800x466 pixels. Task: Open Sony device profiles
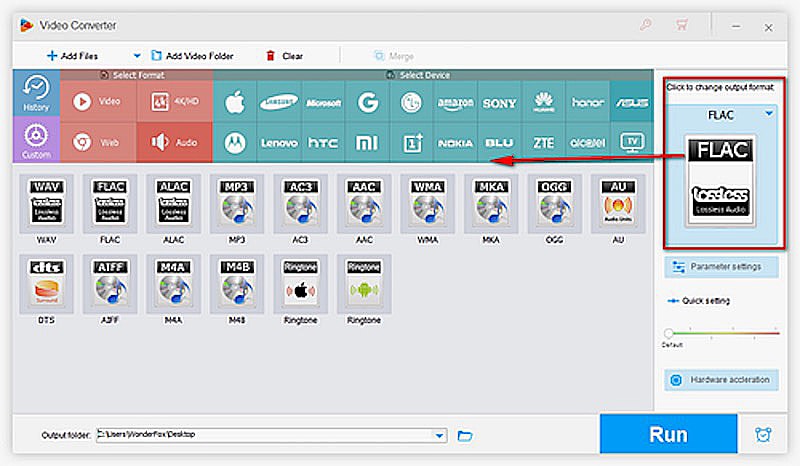tap(499, 102)
